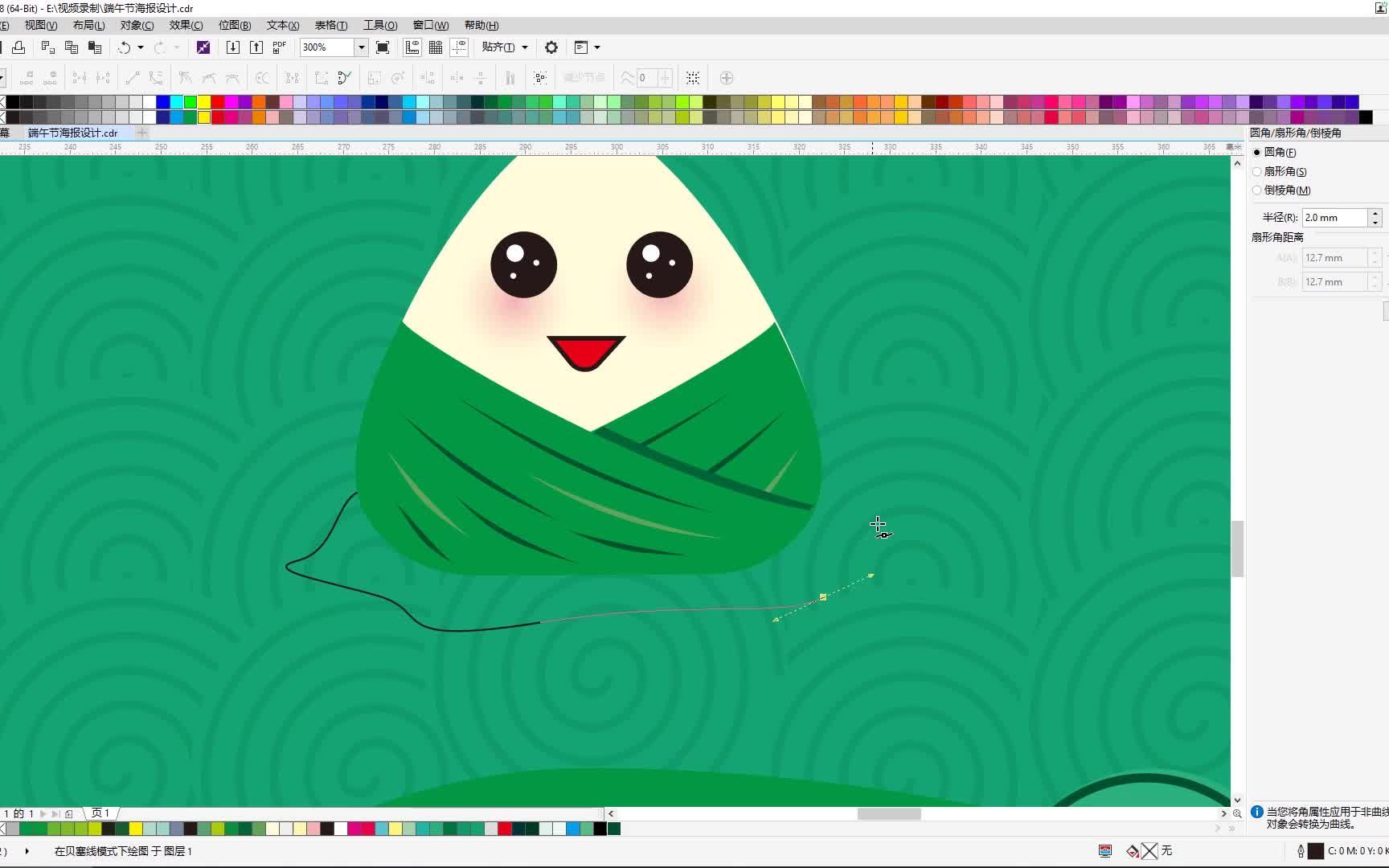Click the color palette expand double-arrow
This screenshot has width=1389, height=868.
tap(1231, 828)
